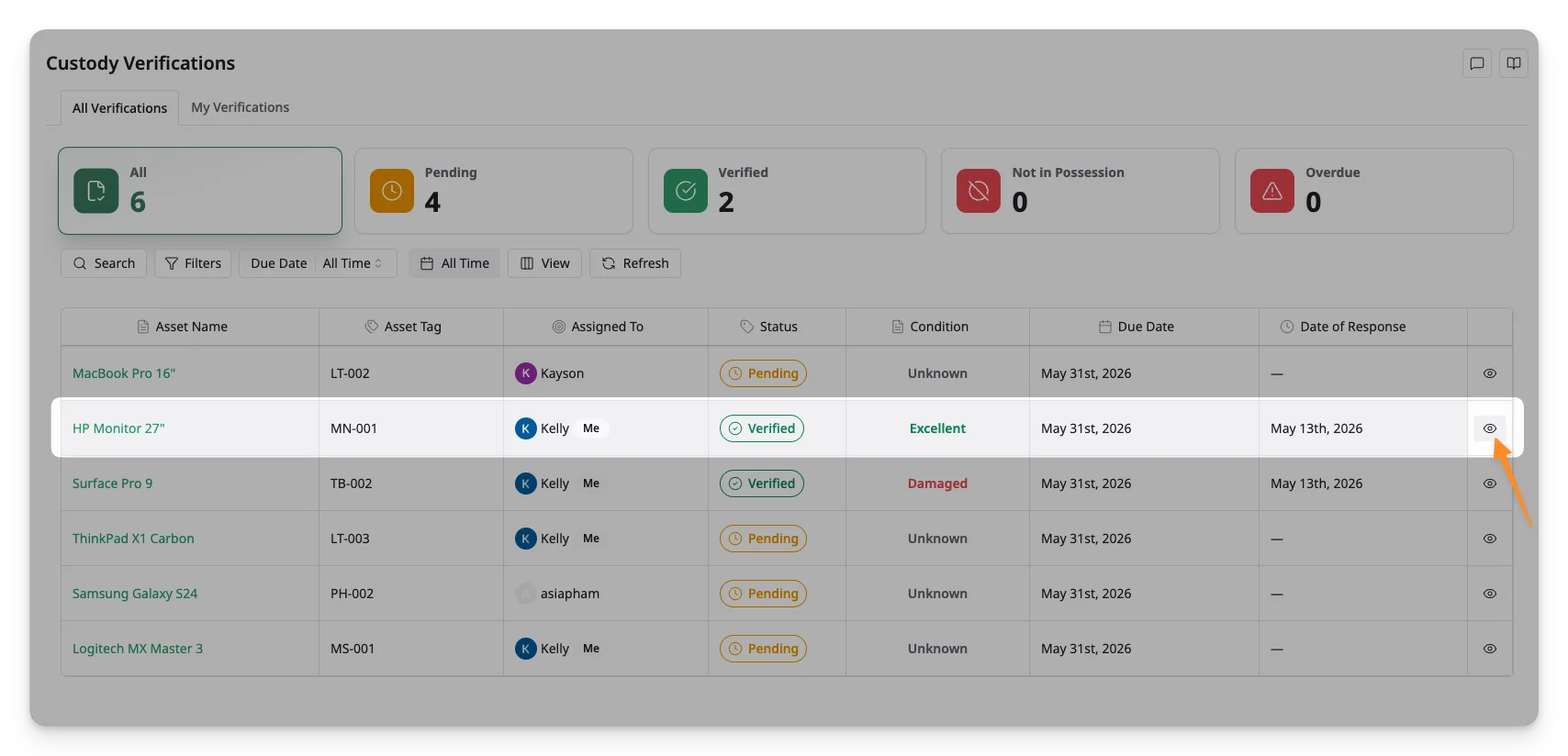Open the chat bubble icon top right
This screenshot has height=756, width=1568.
[1477, 63]
